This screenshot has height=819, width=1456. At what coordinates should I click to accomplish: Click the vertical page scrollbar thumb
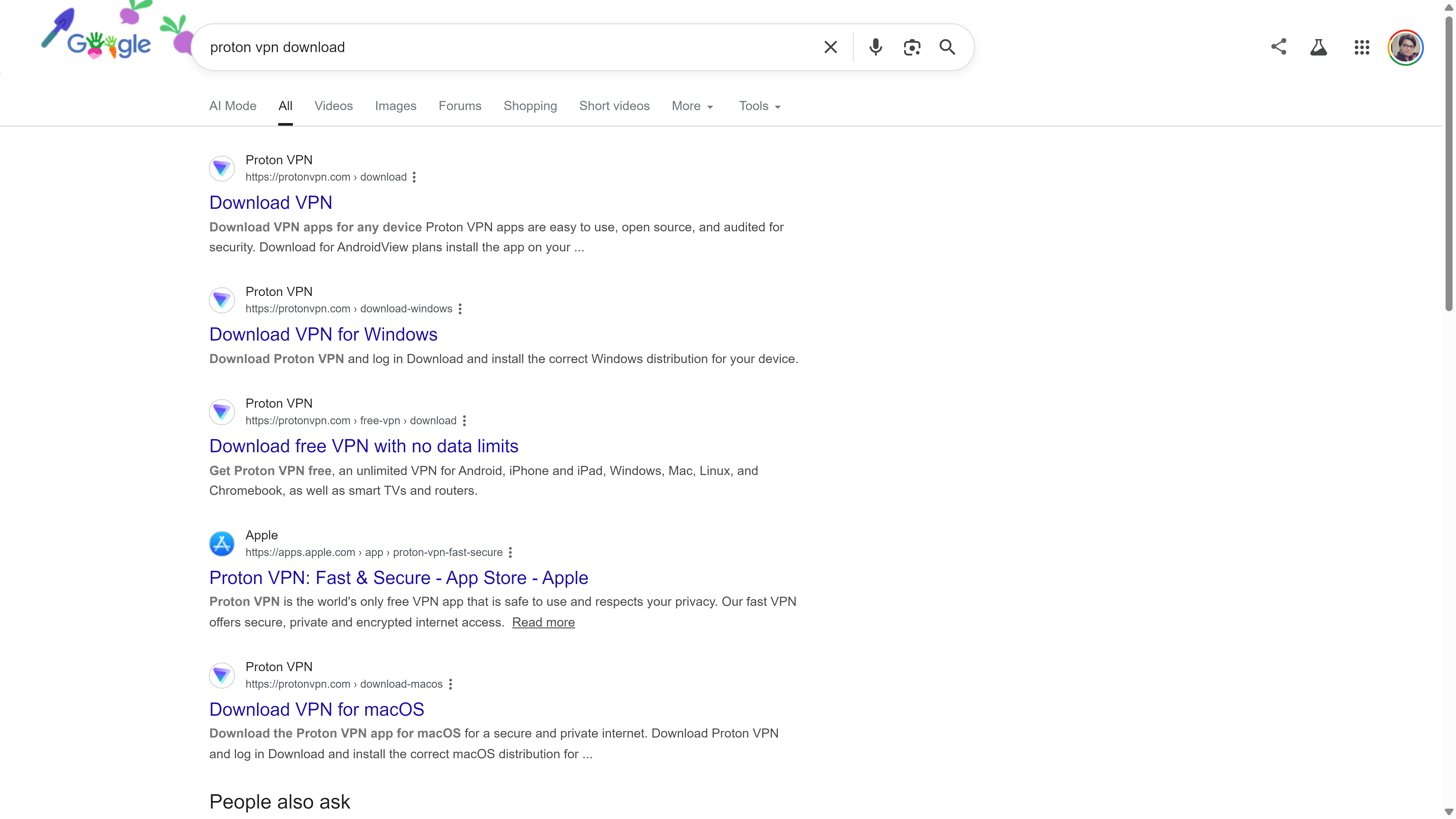(x=1449, y=164)
